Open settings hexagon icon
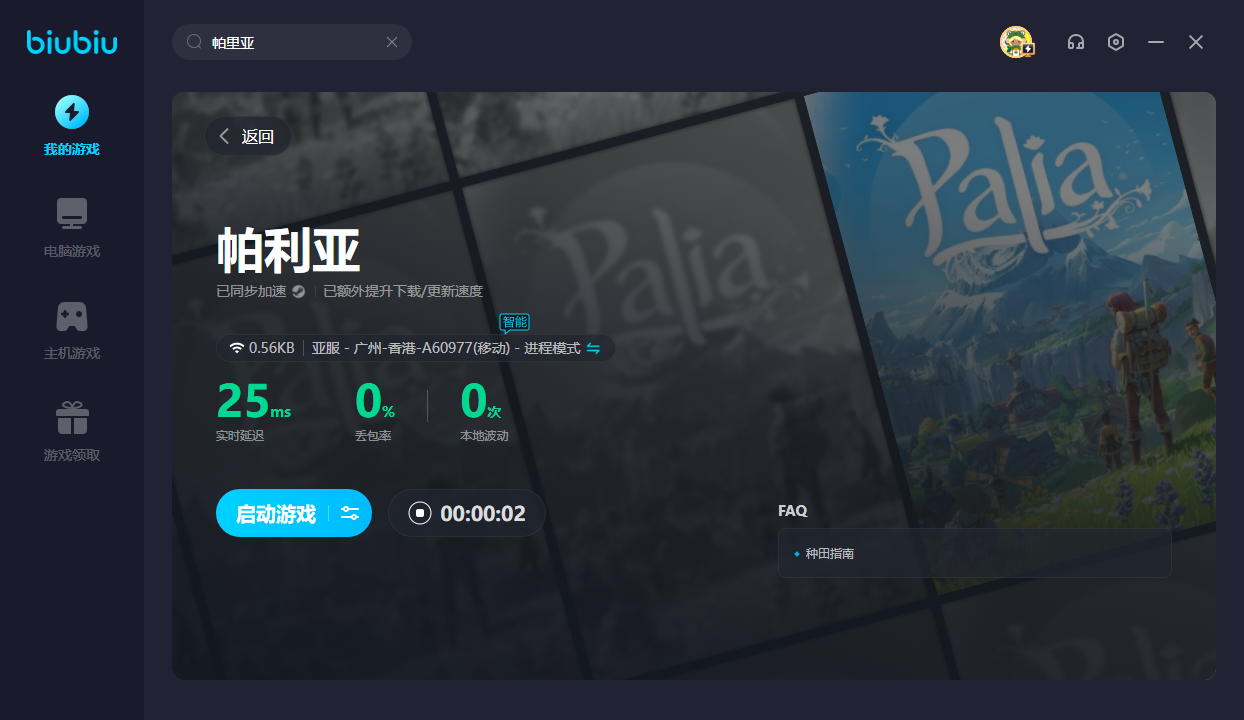 pos(1116,42)
